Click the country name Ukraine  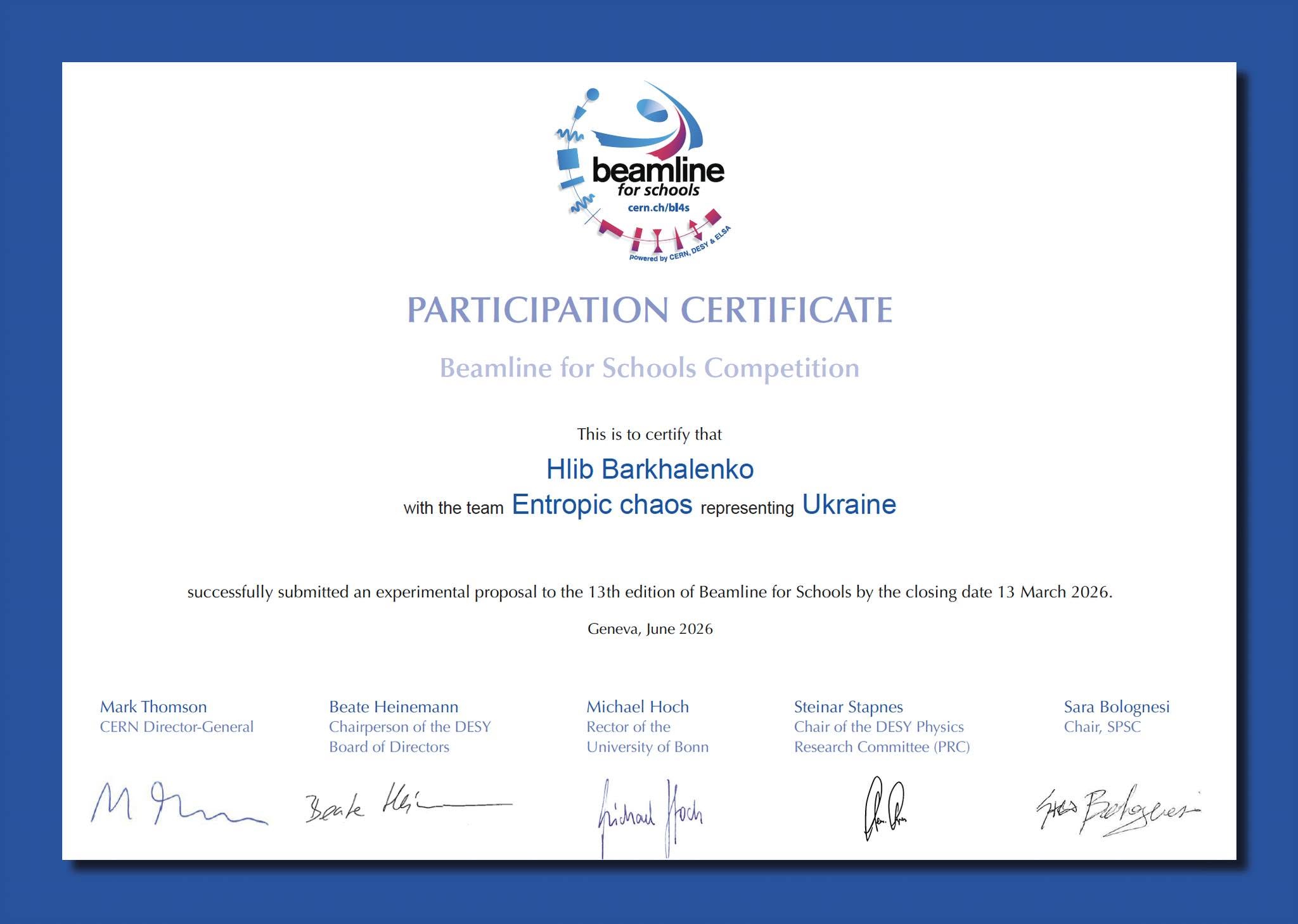coord(849,505)
